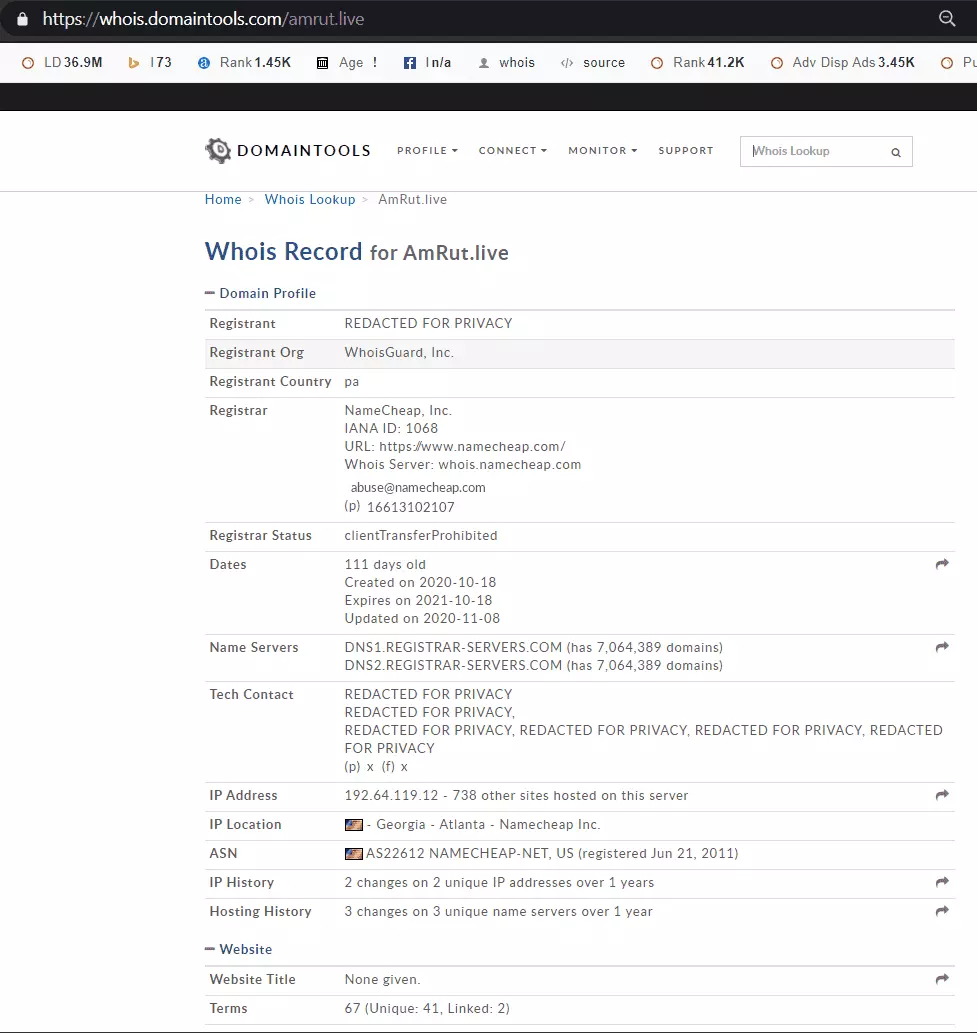Viewport: 977px width, 1033px height.
Task: Click the US flag in the ASN row
Action: (354, 854)
